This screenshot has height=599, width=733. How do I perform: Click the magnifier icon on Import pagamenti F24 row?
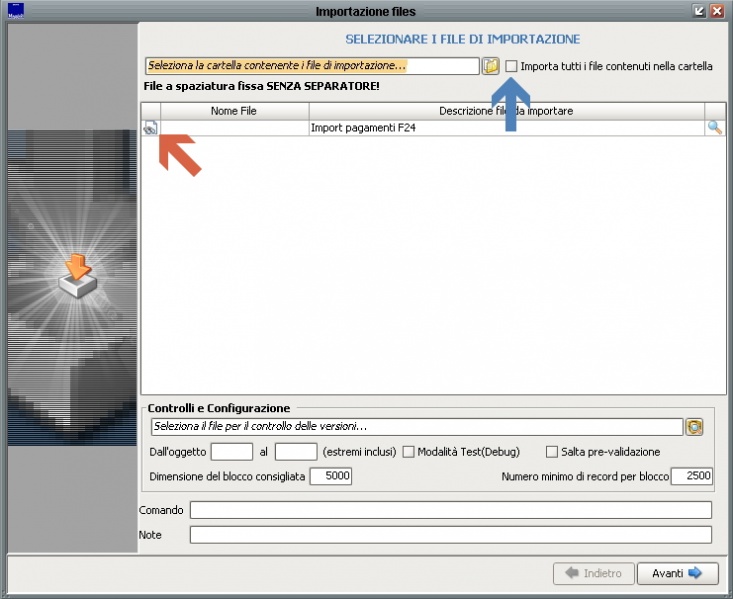(715, 128)
